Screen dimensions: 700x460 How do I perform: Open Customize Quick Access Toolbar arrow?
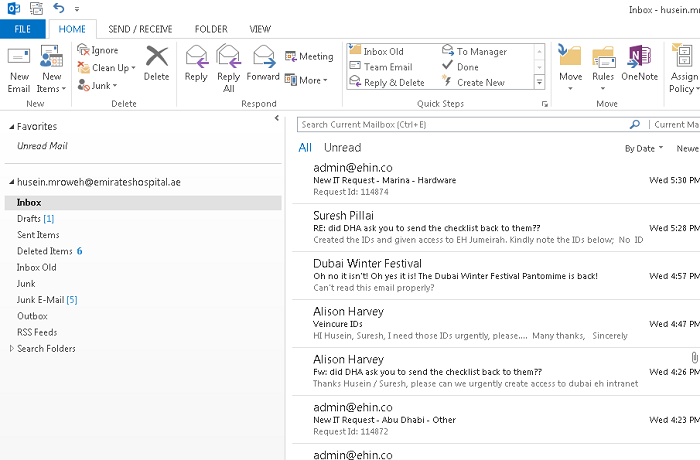(77, 8)
